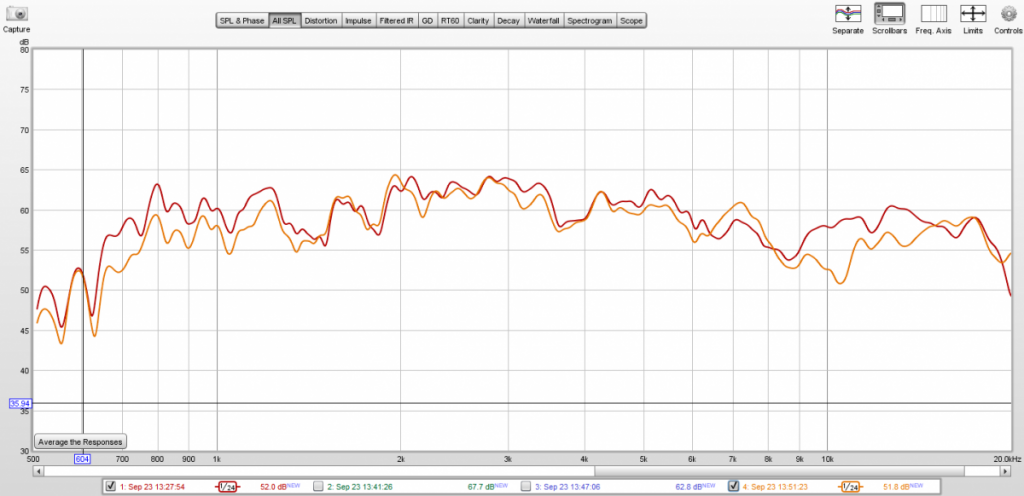
Task: Open the Controls gear icon
Action: click(1008, 13)
